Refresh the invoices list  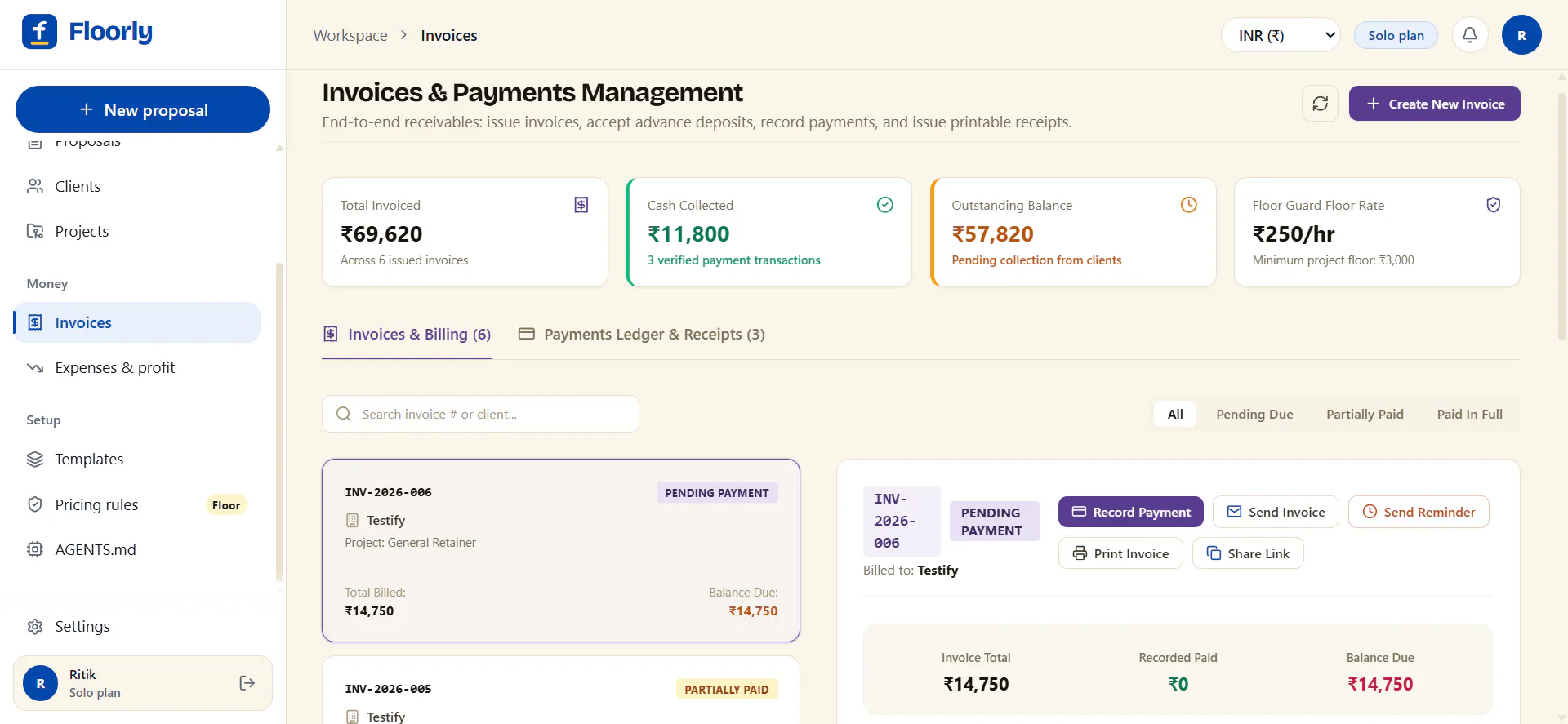(x=1320, y=104)
